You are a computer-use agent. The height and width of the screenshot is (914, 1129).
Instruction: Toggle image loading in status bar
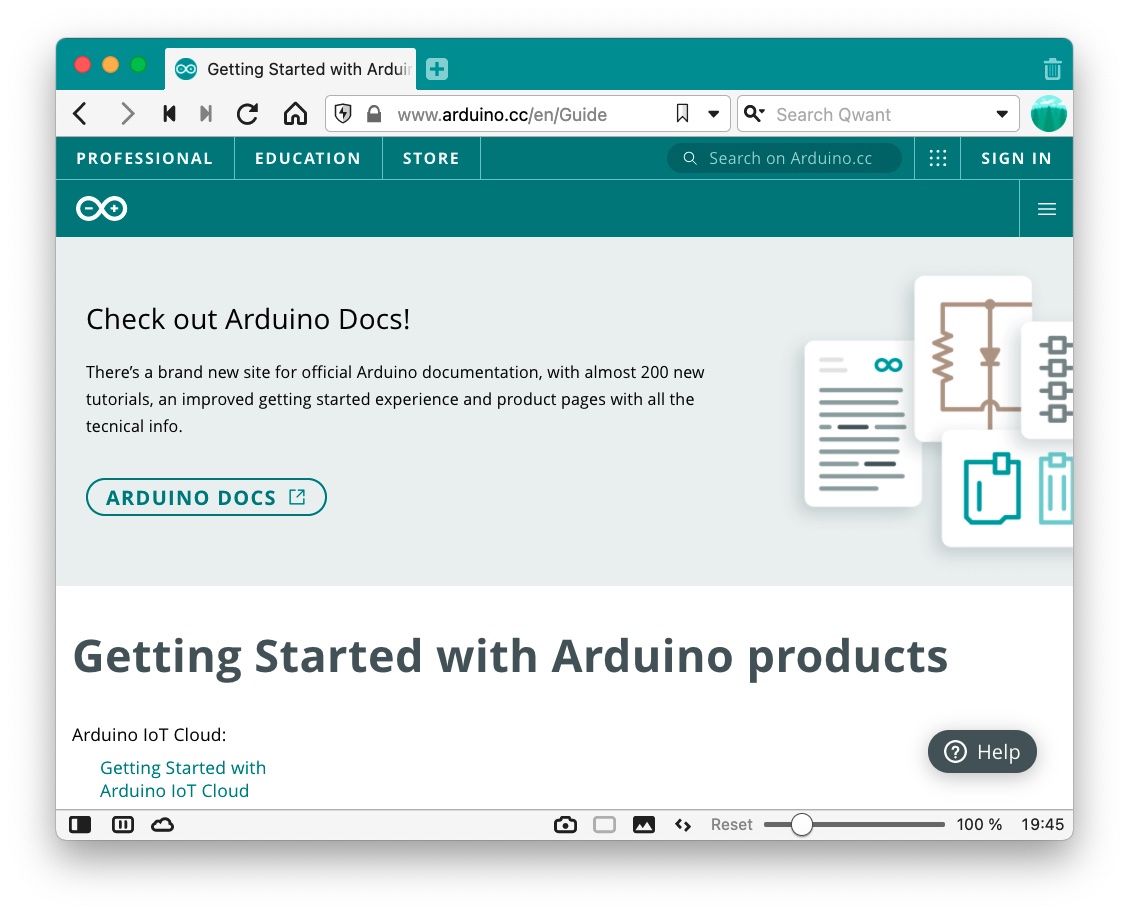(x=644, y=825)
